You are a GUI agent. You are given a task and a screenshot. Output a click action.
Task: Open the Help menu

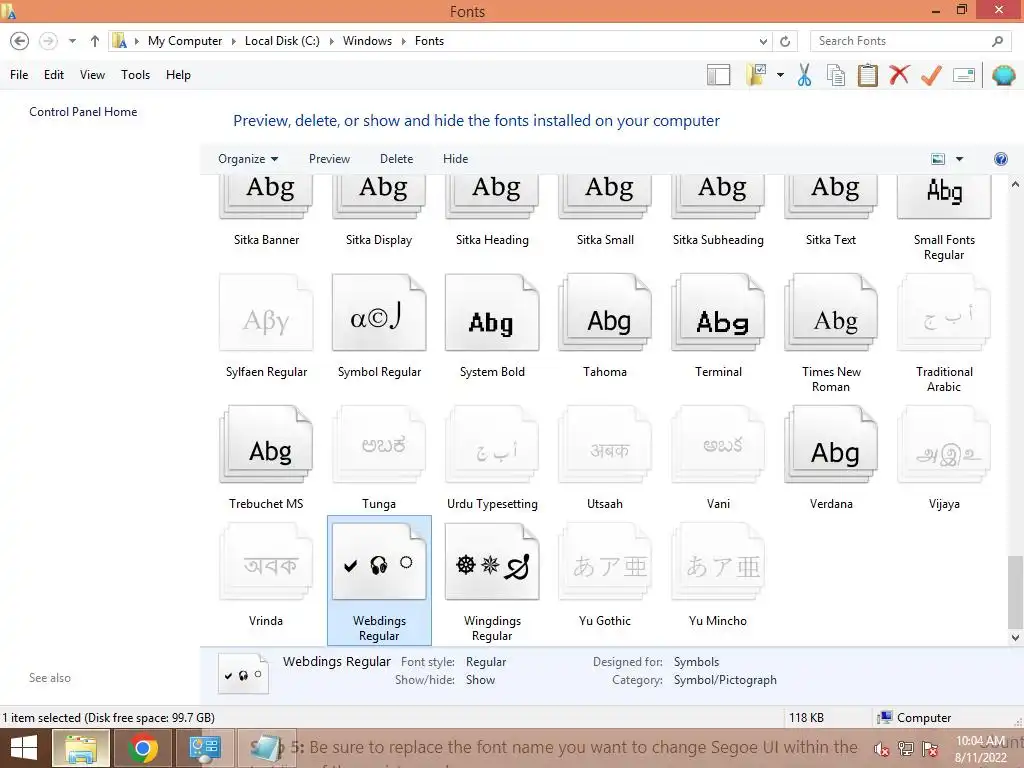(178, 75)
